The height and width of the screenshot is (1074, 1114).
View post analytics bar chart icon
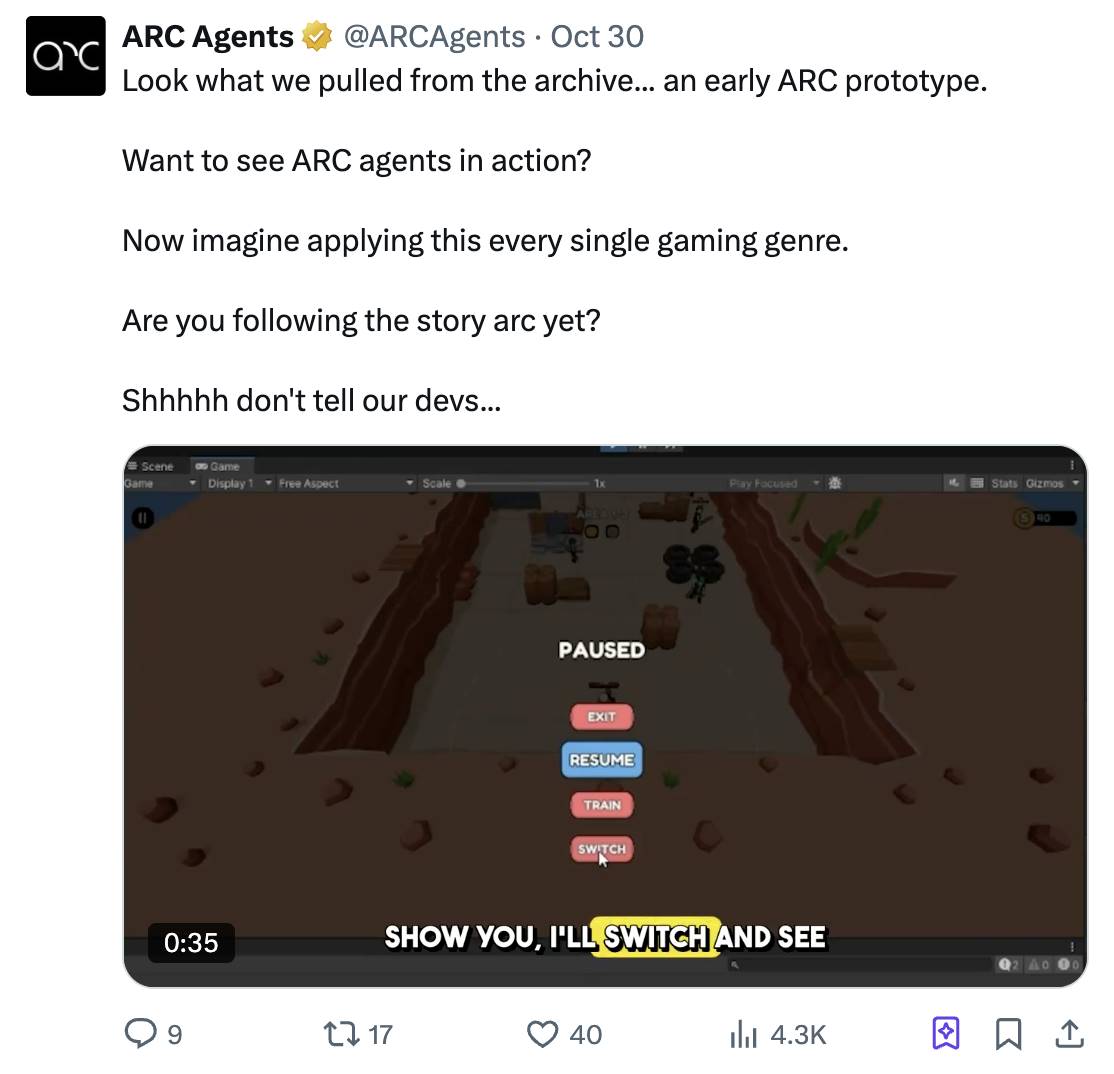click(743, 1034)
